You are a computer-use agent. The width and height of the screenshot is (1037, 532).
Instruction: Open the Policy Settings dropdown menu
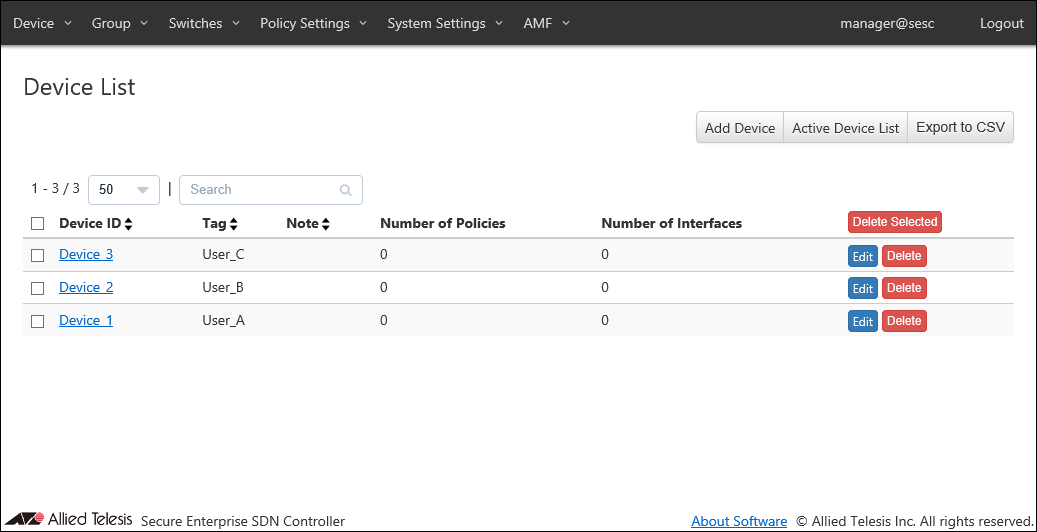313,23
